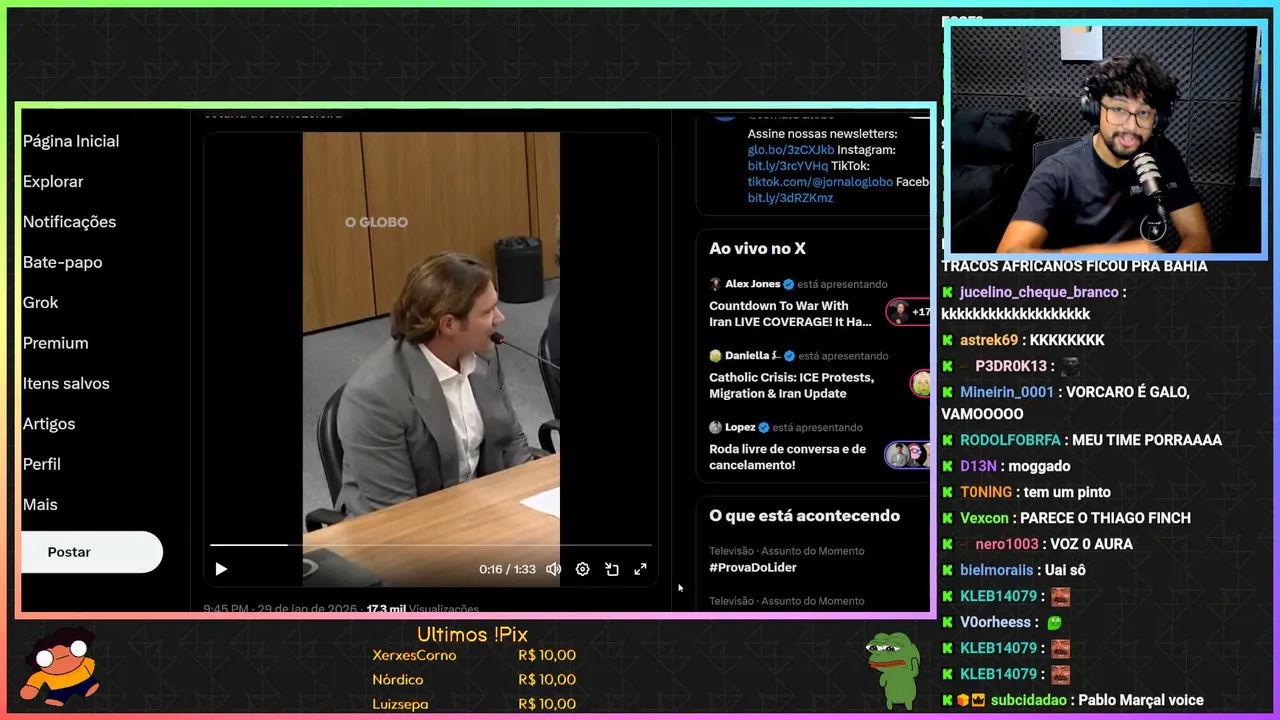Click astrek69 chat username
Screen dimensions: 1280x720
click(x=989, y=340)
